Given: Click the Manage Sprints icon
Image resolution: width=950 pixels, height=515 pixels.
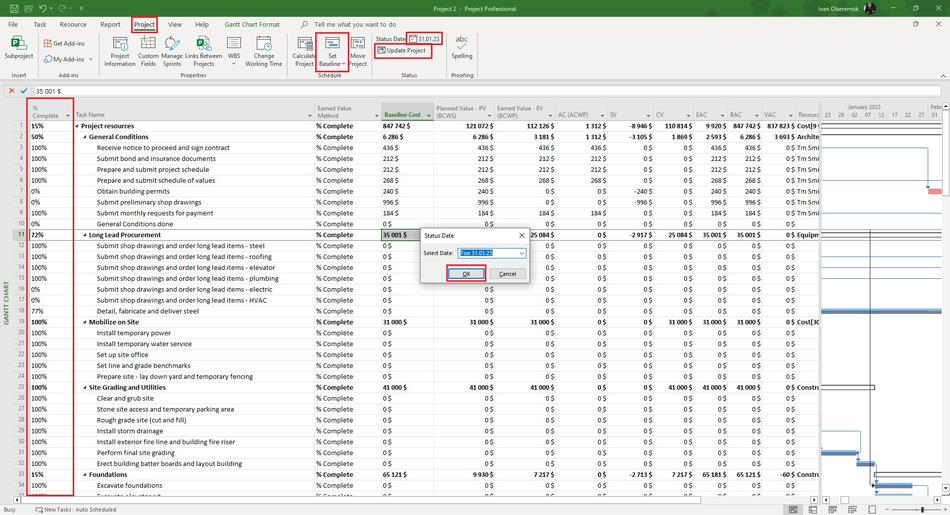Looking at the screenshot, I should [x=172, y=44].
